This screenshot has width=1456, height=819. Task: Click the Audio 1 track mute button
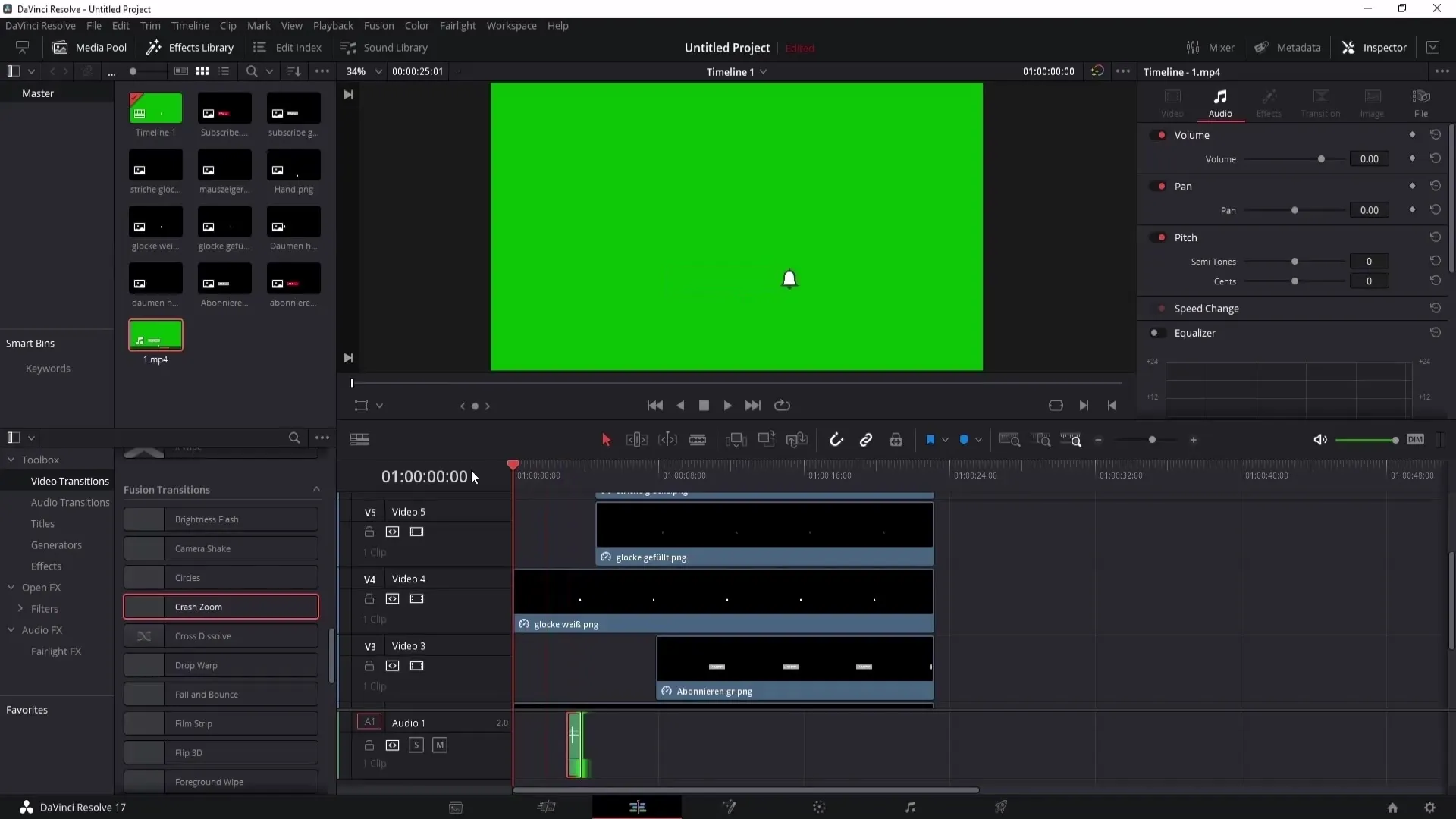point(439,745)
